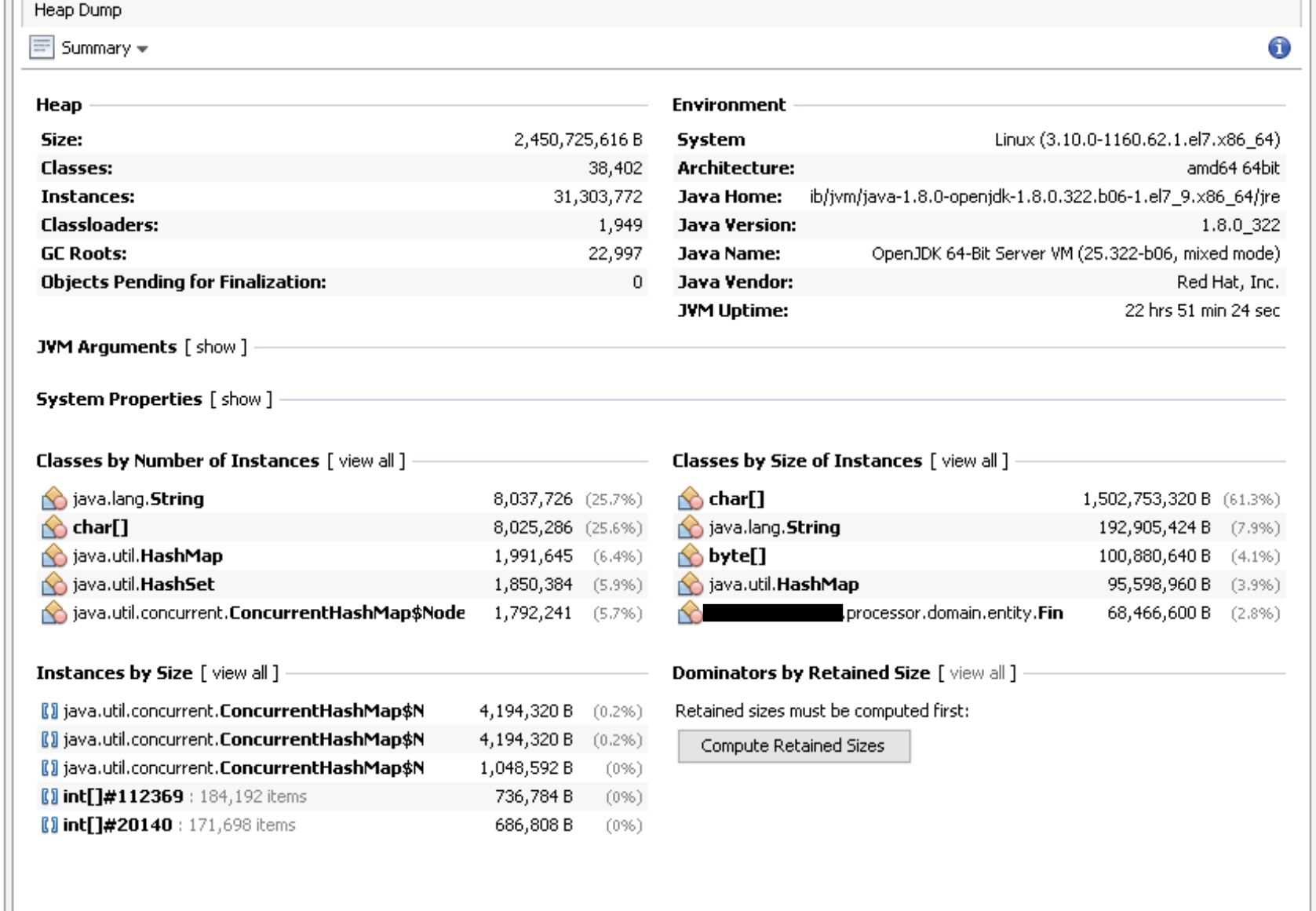Show the System Properties
Screen dimensions: 1316x911
(241, 399)
